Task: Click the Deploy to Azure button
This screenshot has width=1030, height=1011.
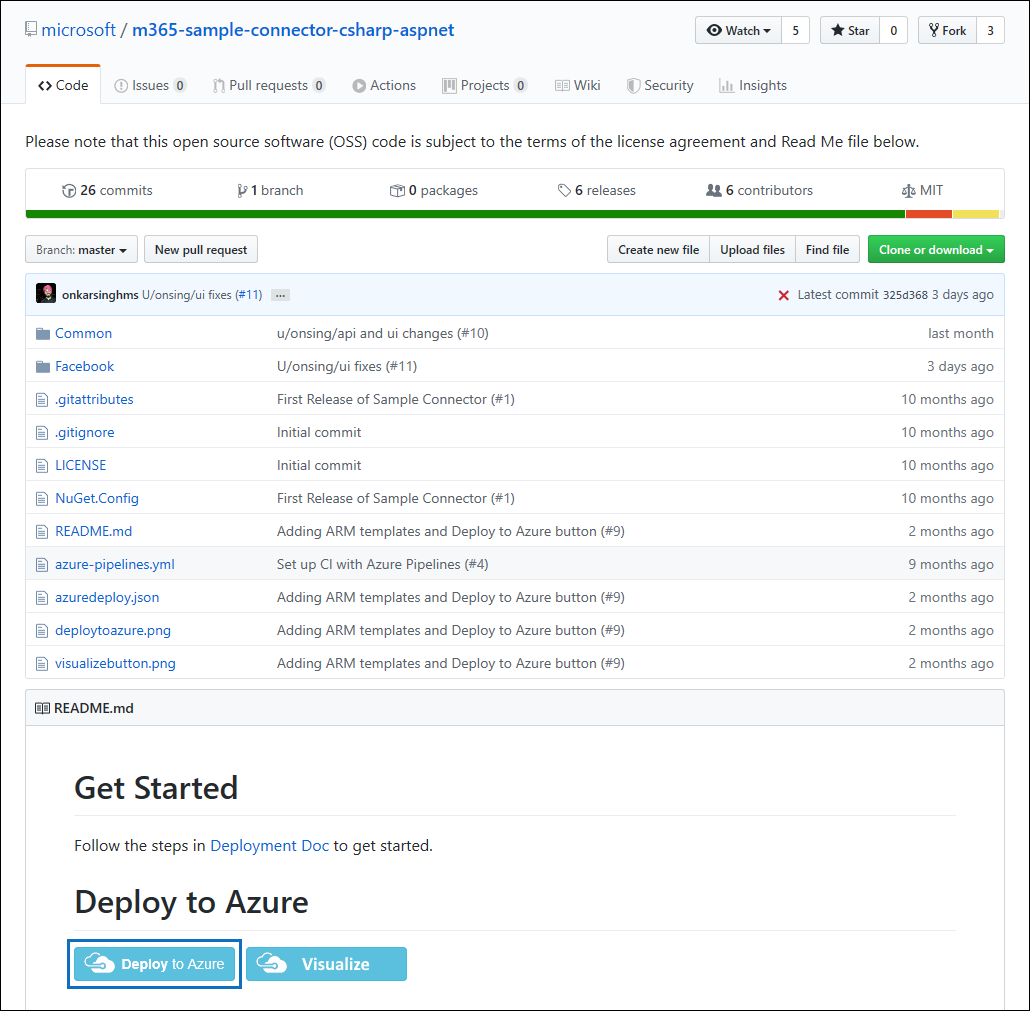Action: 154,964
